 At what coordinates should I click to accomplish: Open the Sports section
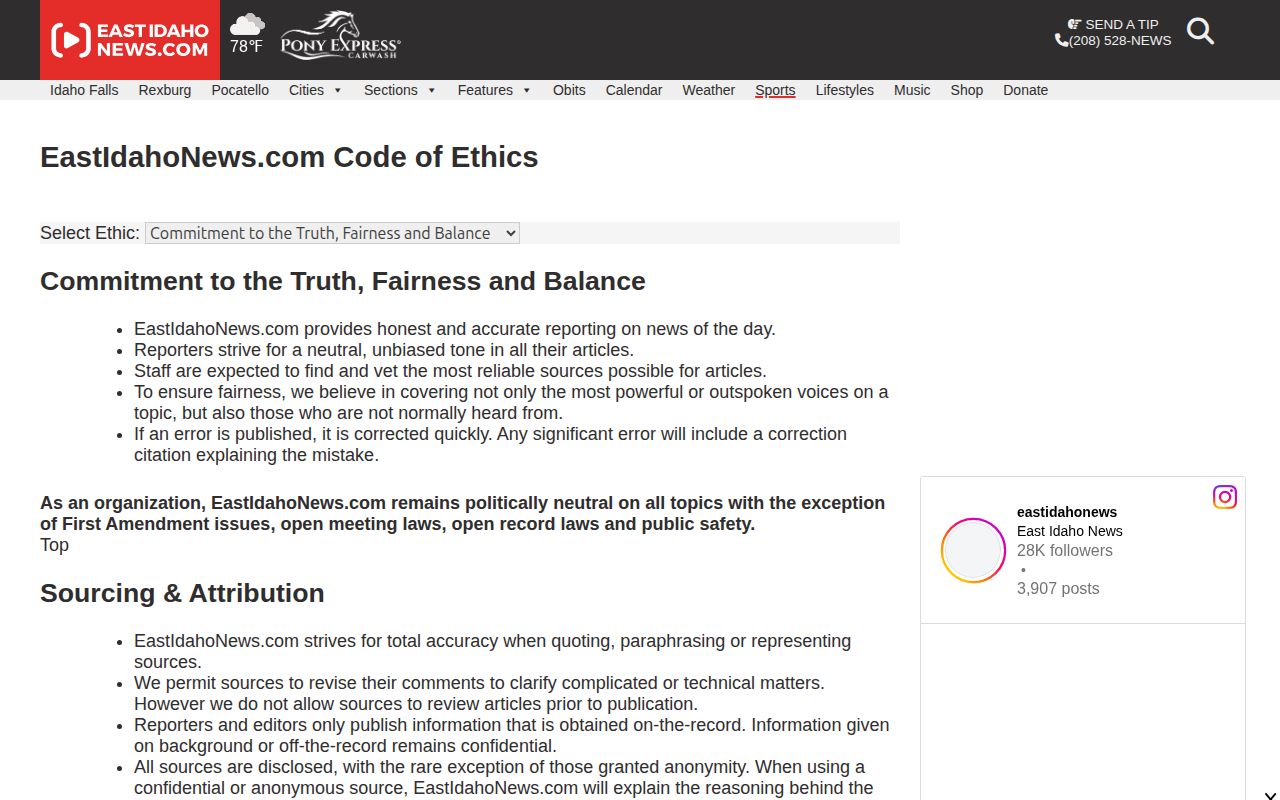click(775, 90)
